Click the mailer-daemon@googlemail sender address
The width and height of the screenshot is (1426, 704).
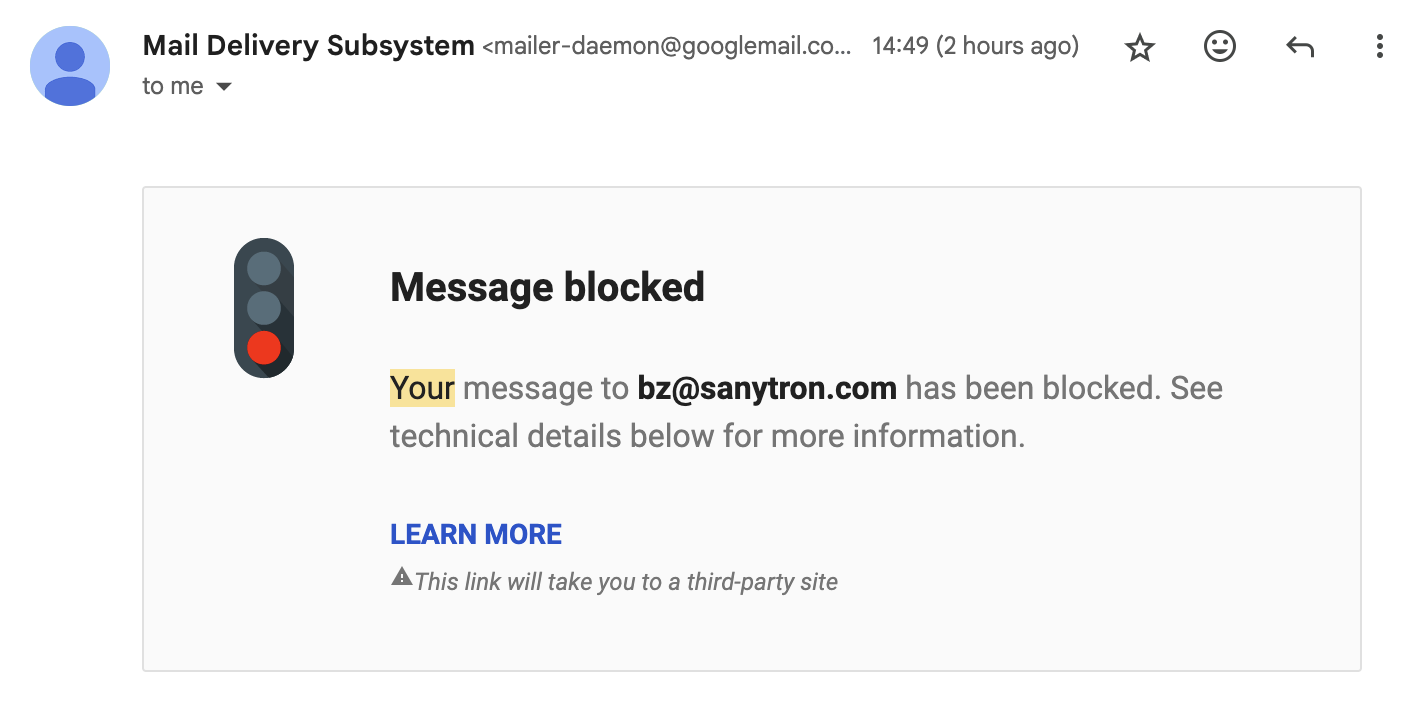(667, 46)
